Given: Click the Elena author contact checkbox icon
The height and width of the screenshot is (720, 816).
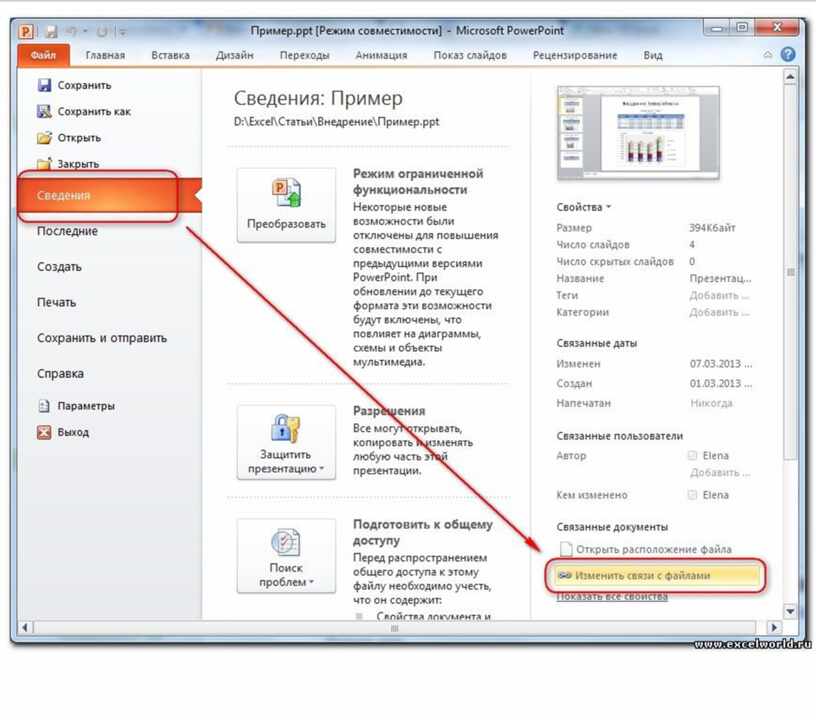Looking at the screenshot, I should 692,456.
